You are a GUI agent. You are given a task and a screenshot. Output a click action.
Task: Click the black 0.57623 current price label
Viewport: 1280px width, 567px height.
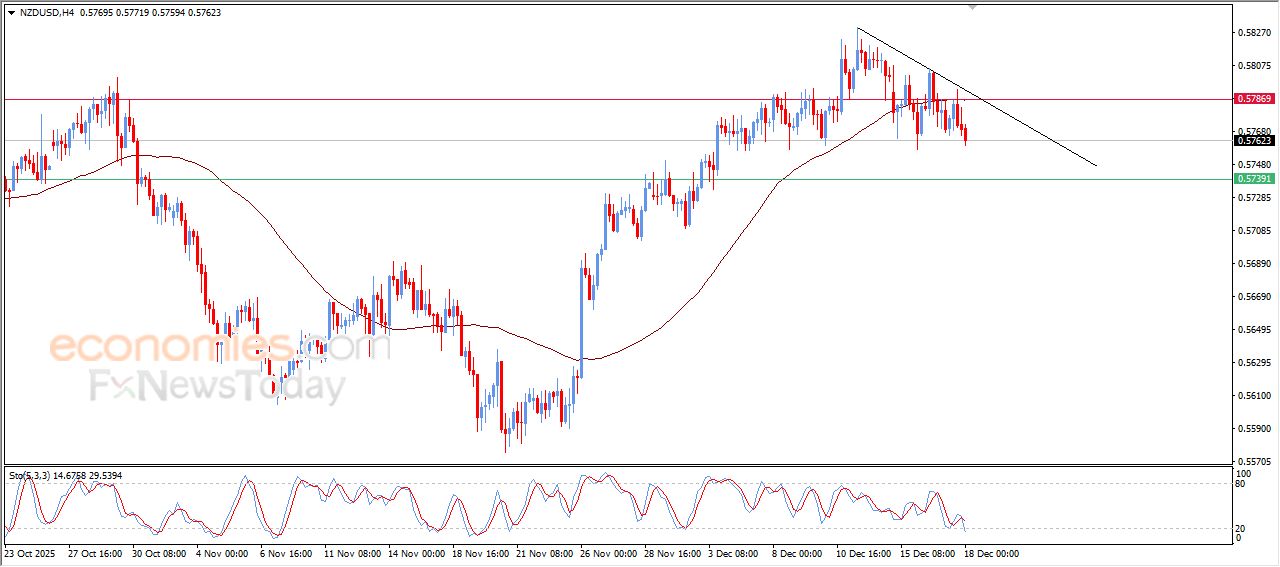[1254, 141]
